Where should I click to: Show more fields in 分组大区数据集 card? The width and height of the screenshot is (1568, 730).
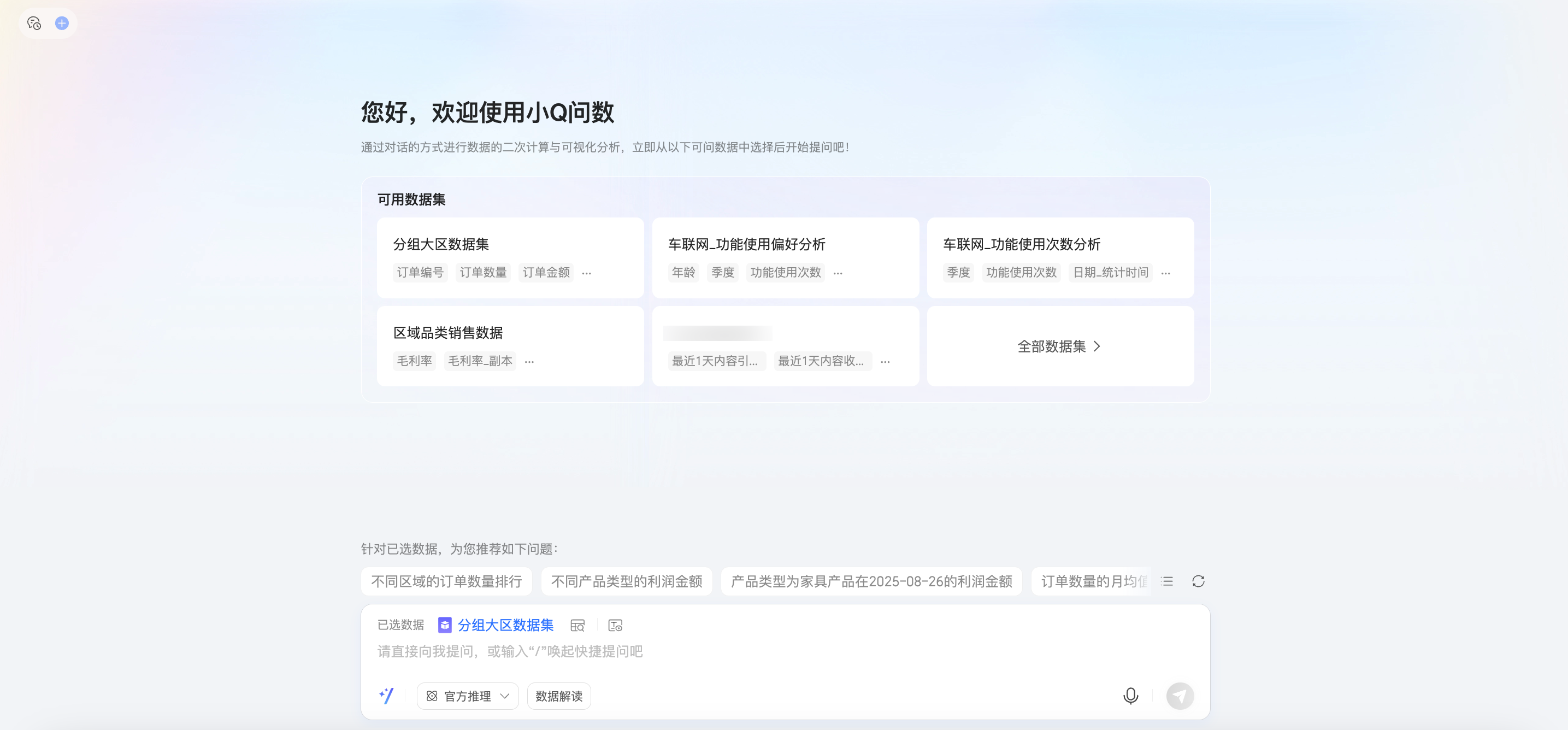tap(586, 273)
